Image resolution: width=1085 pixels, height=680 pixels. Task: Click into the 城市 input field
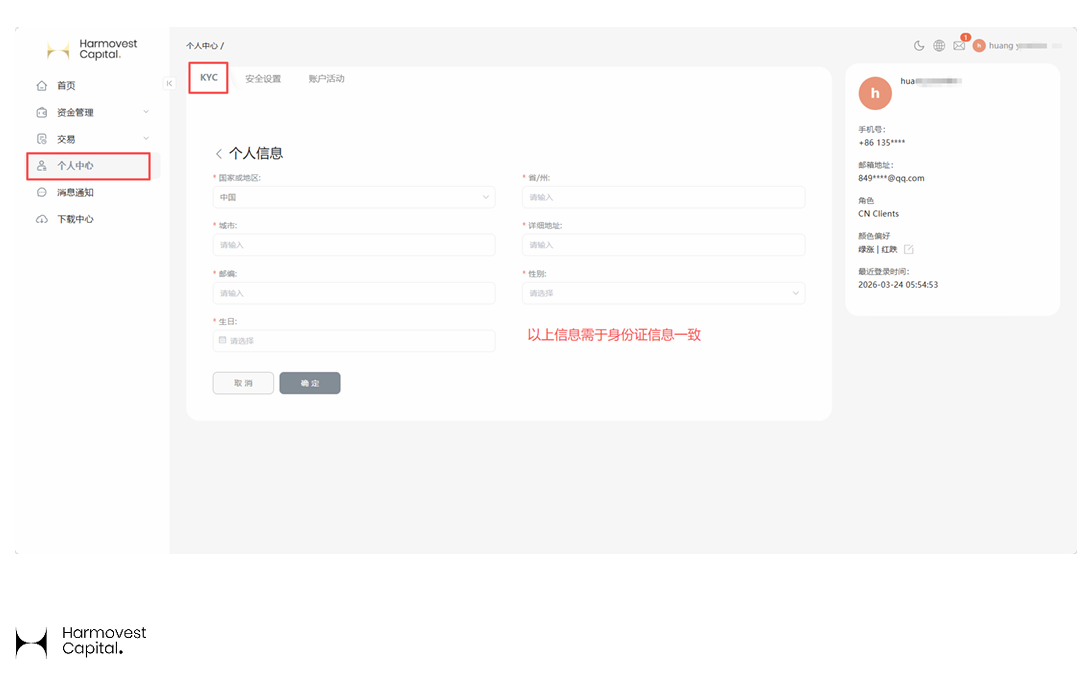pos(354,245)
